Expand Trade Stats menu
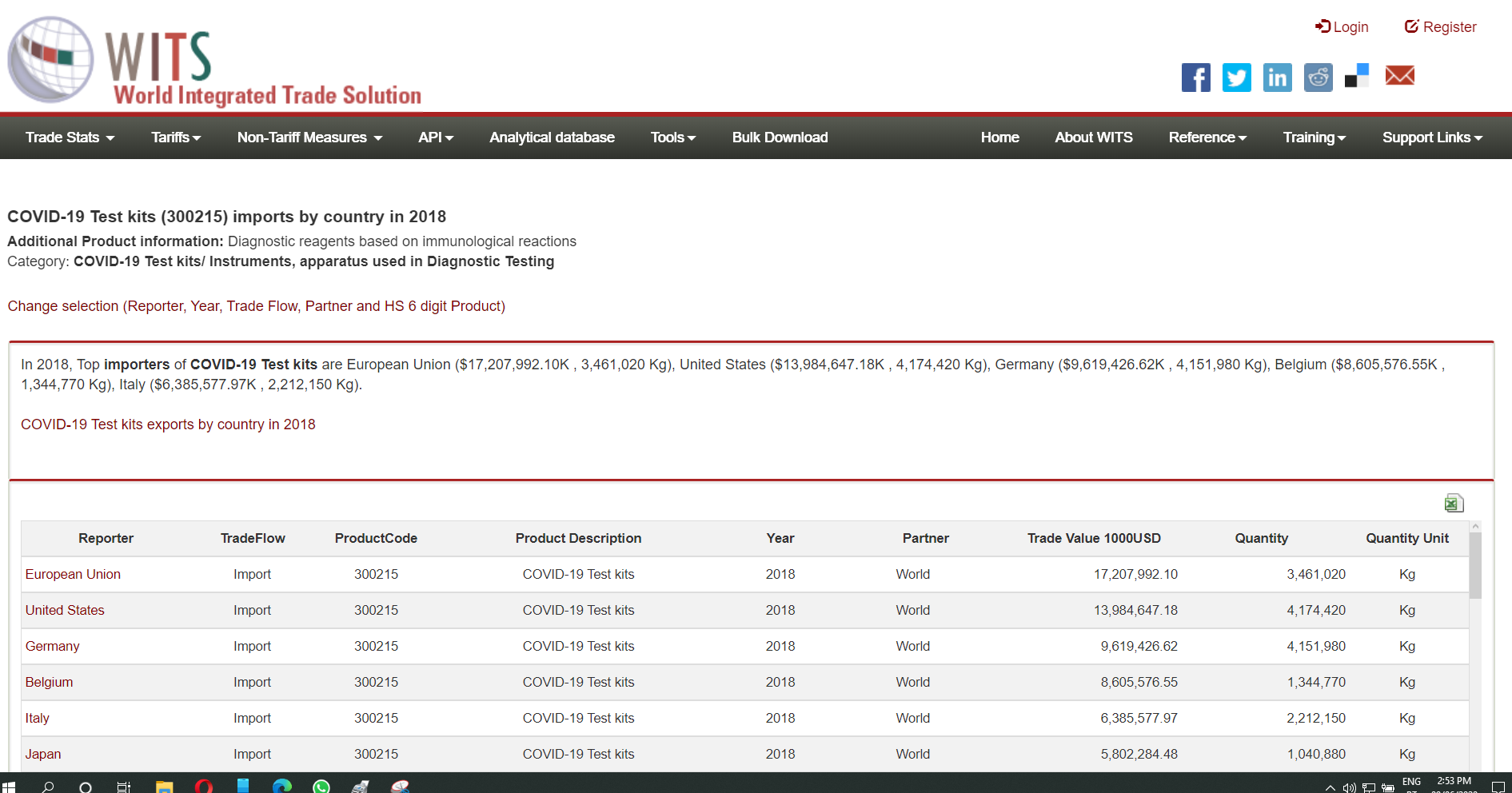This screenshot has width=1512, height=793. point(70,137)
